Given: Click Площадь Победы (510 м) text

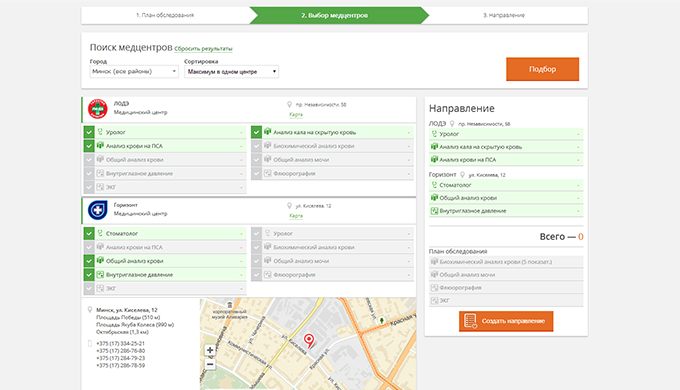Looking at the screenshot, I should [128, 317].
